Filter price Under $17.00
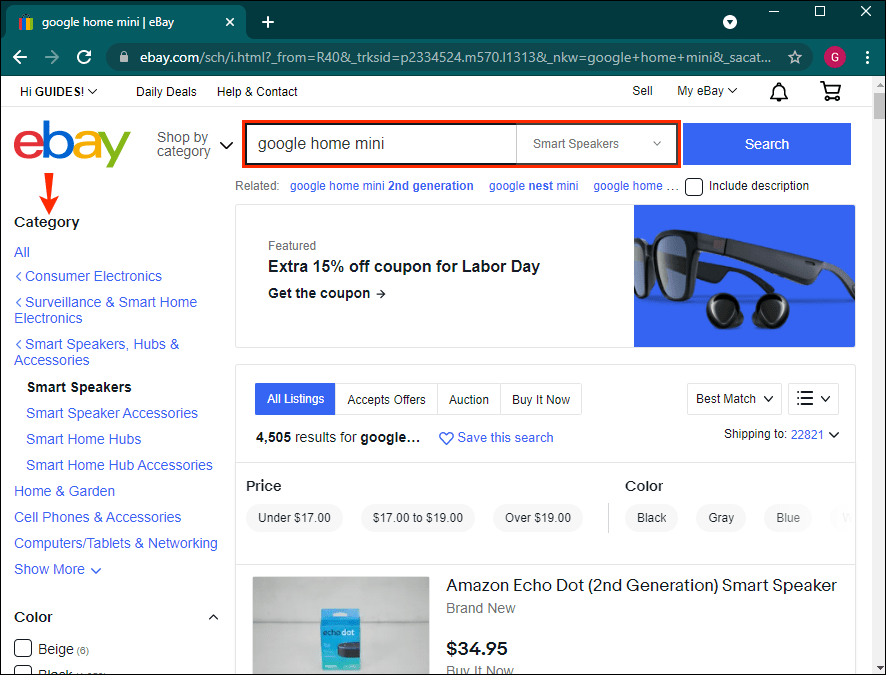The width and height of the screenshot is (886, 675). pyautogui.click(x=294, y=517)
